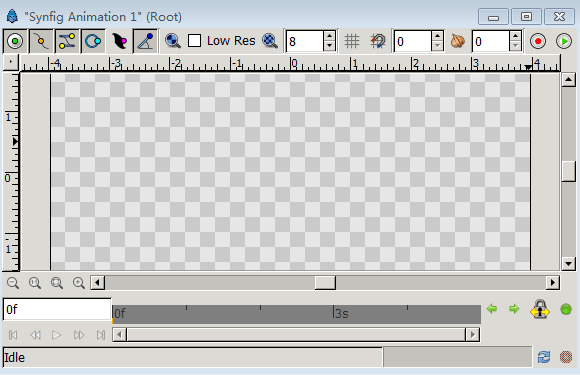Click the zoom in magnifier icon
The height and width of the screenshot is (375, 580).
[x=79, y=283]
